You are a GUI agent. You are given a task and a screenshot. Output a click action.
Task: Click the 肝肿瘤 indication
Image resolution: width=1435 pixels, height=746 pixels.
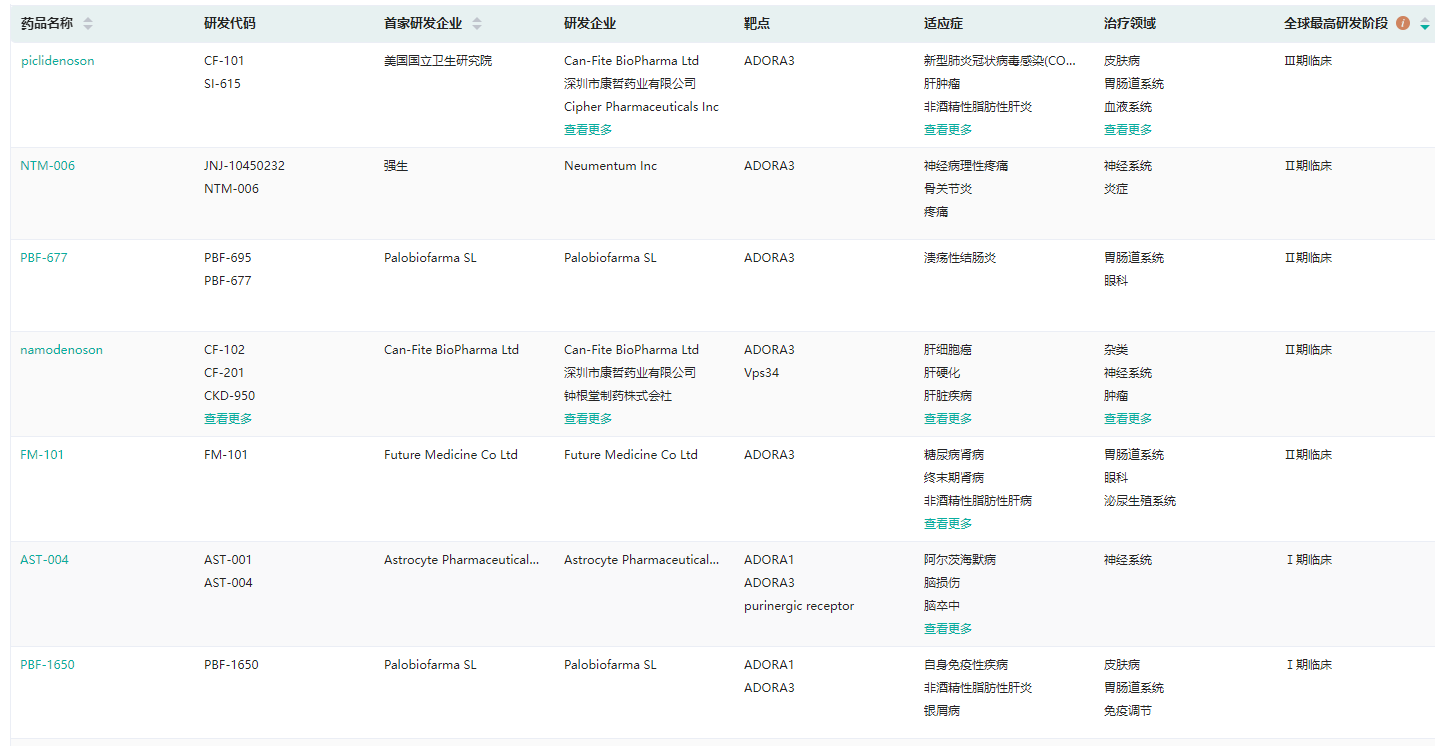pyautogui.click(x=942, y=84)
